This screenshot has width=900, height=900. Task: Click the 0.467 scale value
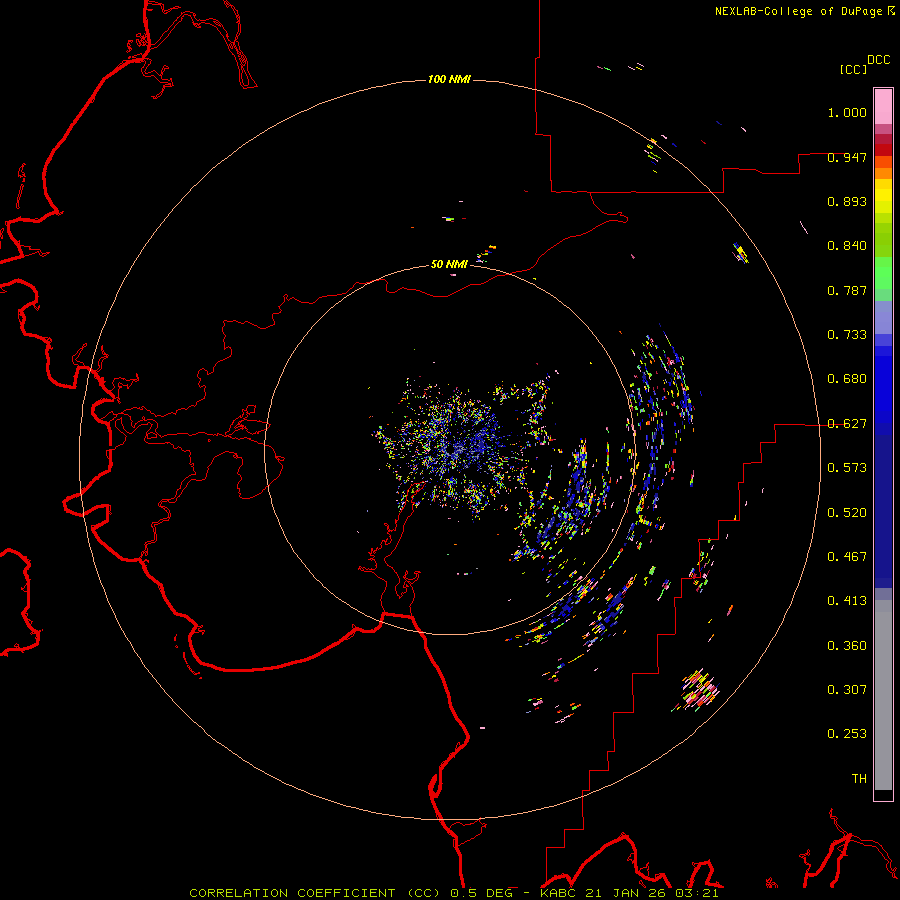pyautogui.click(x=847, y=557)
